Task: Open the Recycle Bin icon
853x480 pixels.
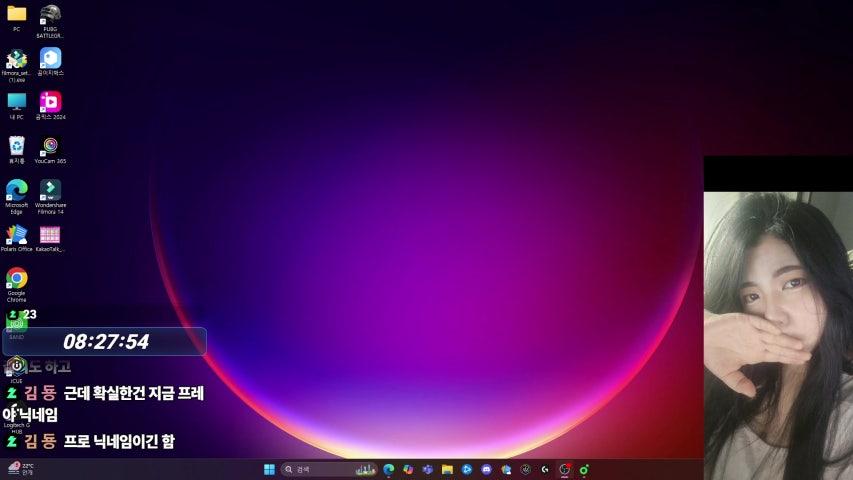Action: coord(16,150)
